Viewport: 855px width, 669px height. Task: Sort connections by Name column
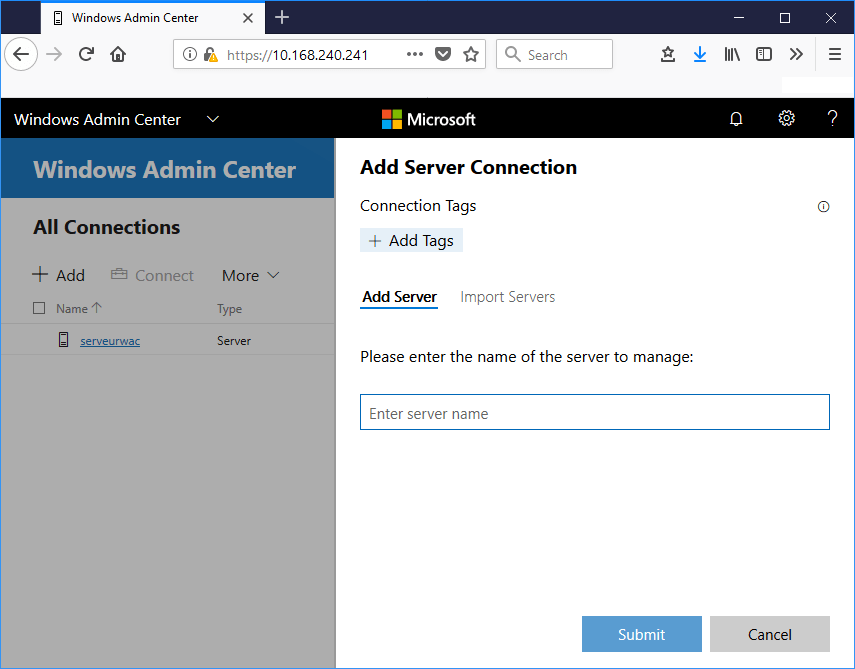79,309
